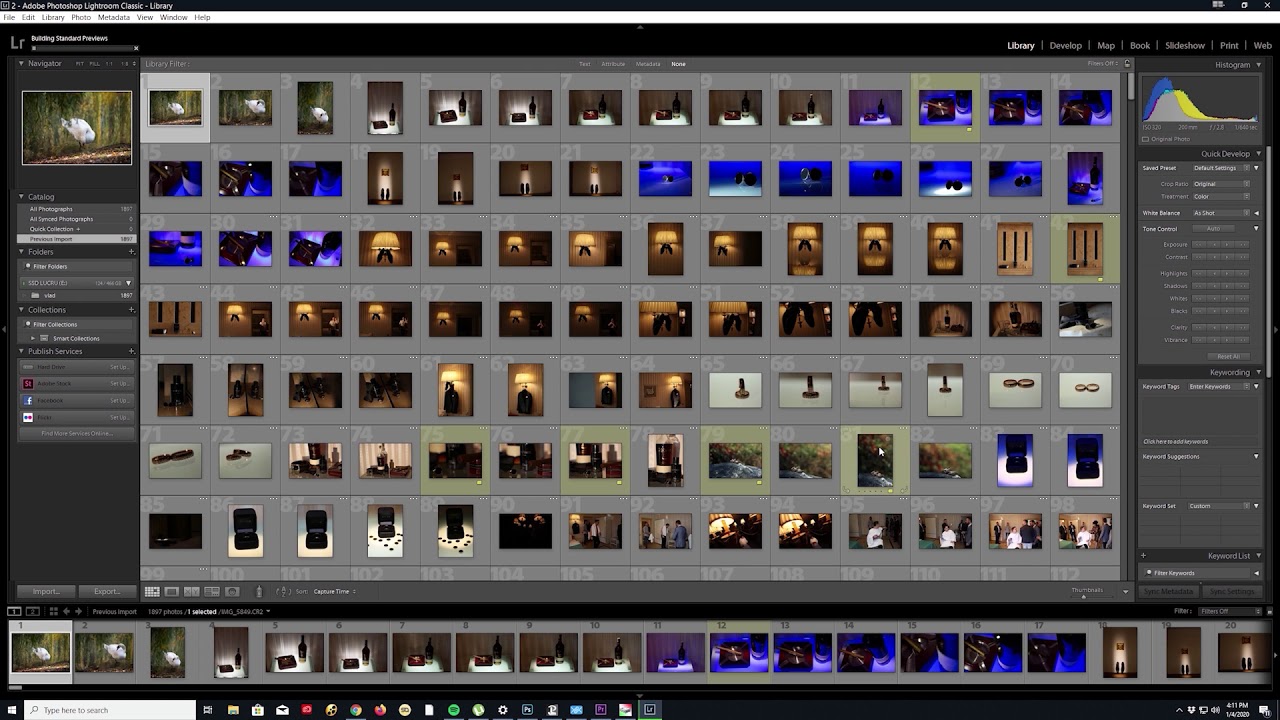Switch to the Slideshow module
The height and width of the screenshot is (720, 1280).
1185,45
